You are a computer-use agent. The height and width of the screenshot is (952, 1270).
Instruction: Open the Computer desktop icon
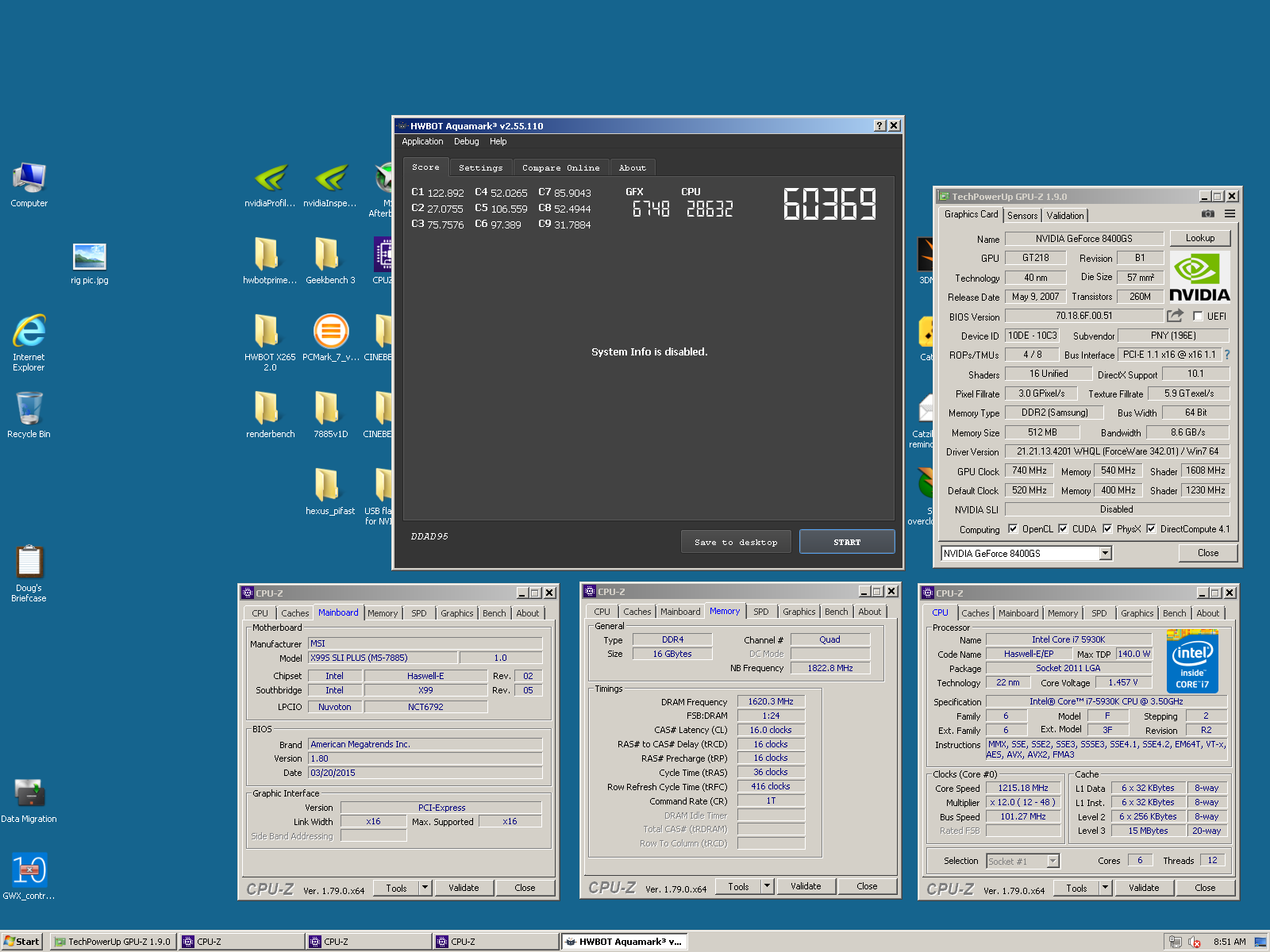[x=29, y=184]
